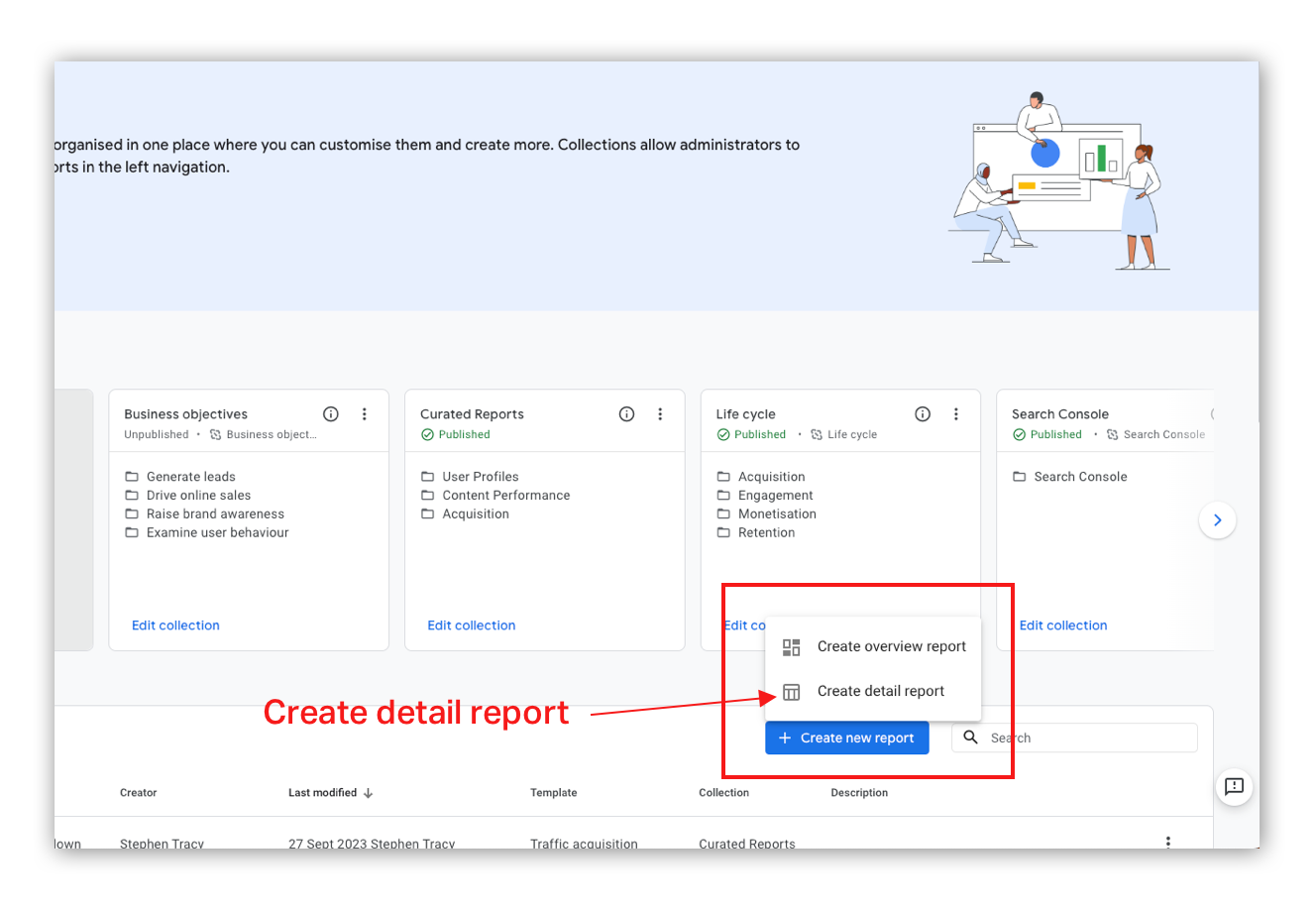This screenshot has height=910, width=1316.
Task: Select Create overview report from the menu
Action: (x=891, y=646)
